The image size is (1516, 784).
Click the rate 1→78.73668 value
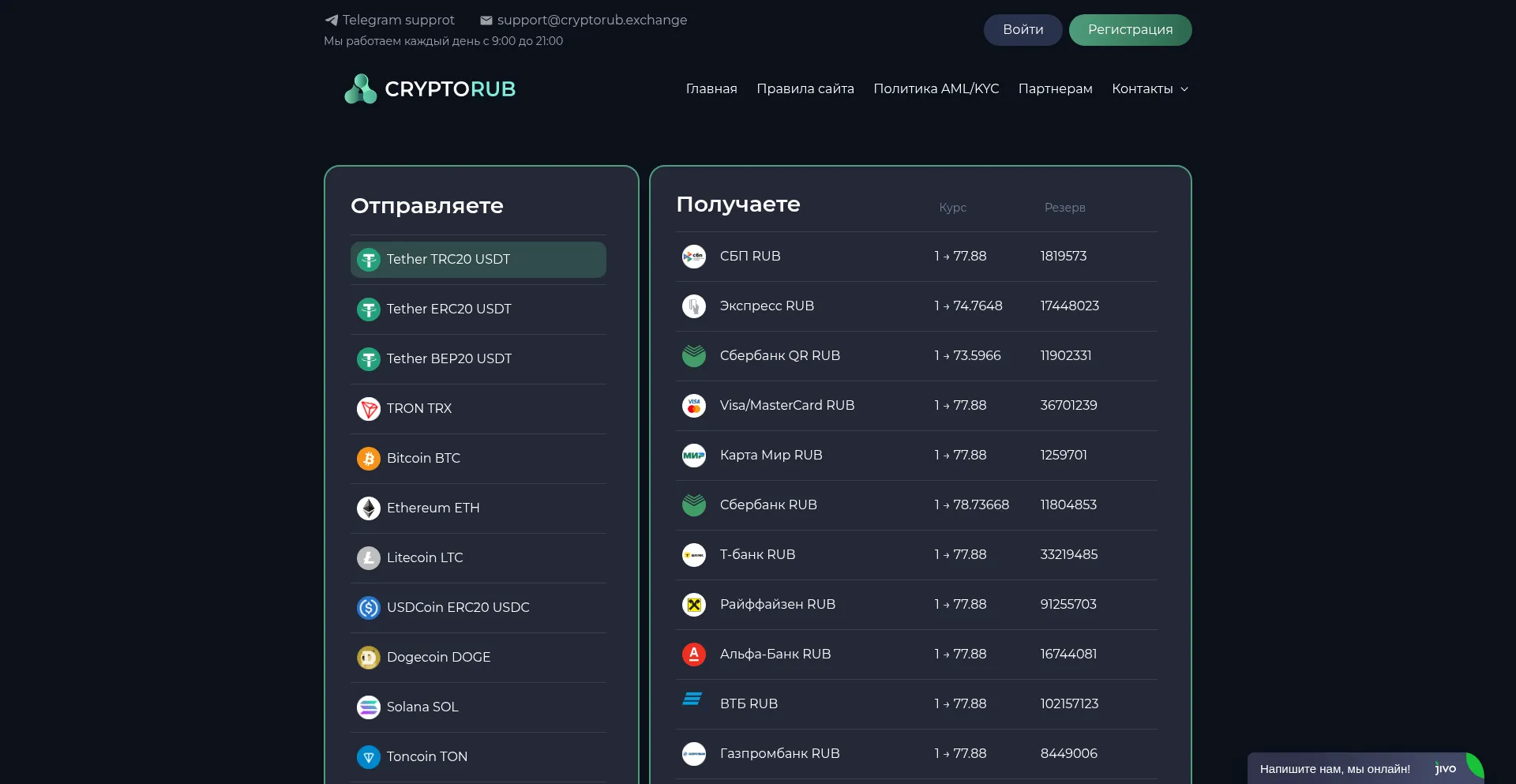click(x=972, y=505)
